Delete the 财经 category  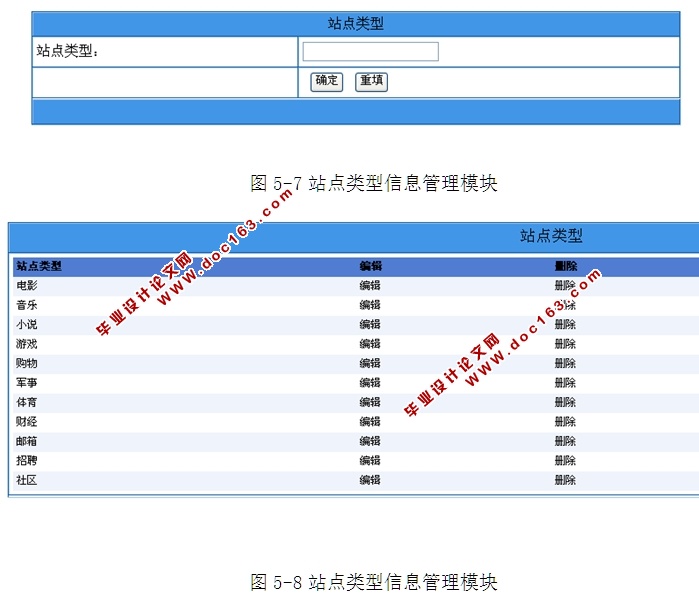[x=565, y=422]
